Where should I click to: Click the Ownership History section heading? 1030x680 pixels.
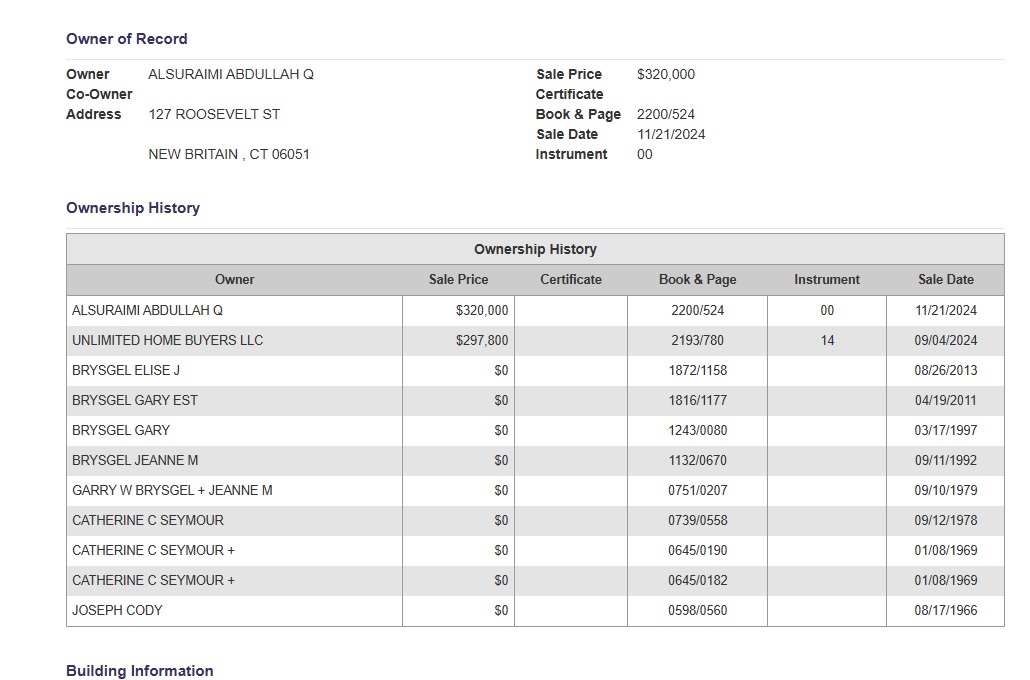(x=132, y=208)
